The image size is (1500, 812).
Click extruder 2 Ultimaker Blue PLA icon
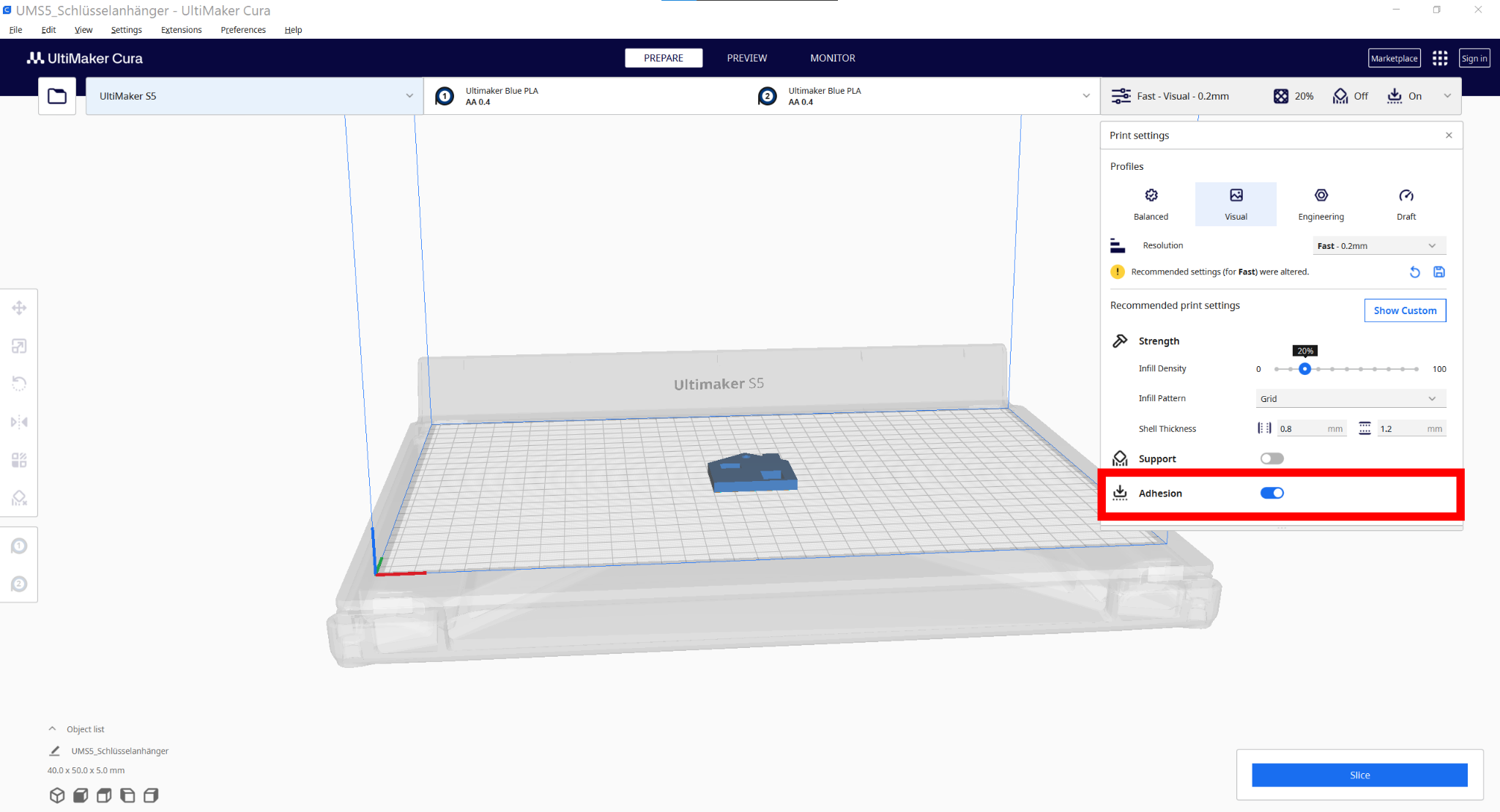coord(767,96)
